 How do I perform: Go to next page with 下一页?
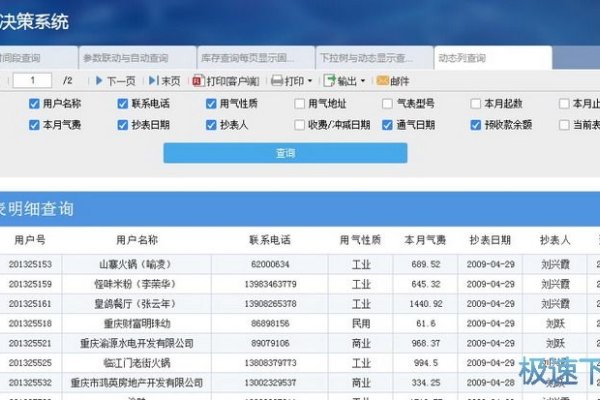(116, 81)
